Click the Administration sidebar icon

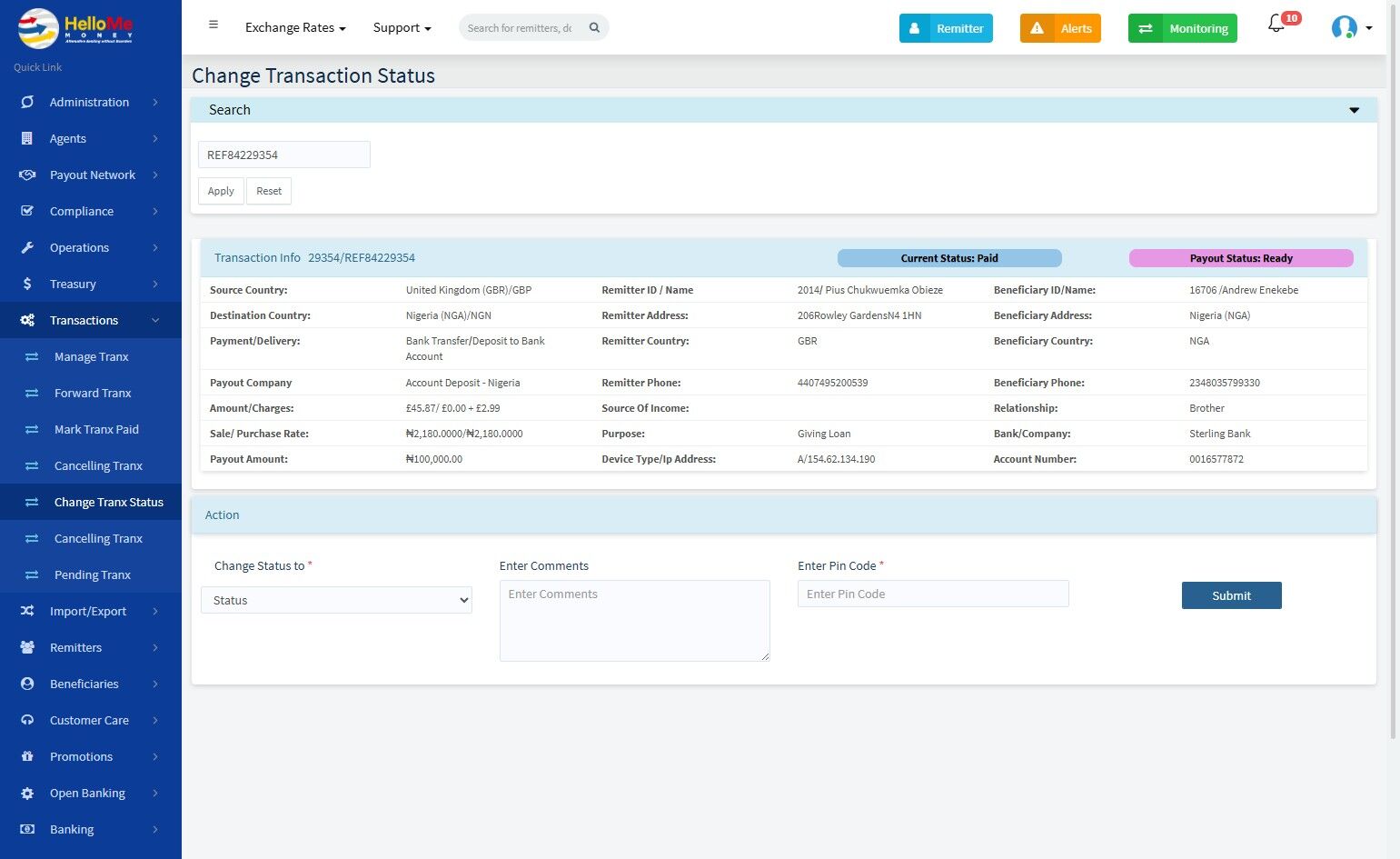coord(27,102)
